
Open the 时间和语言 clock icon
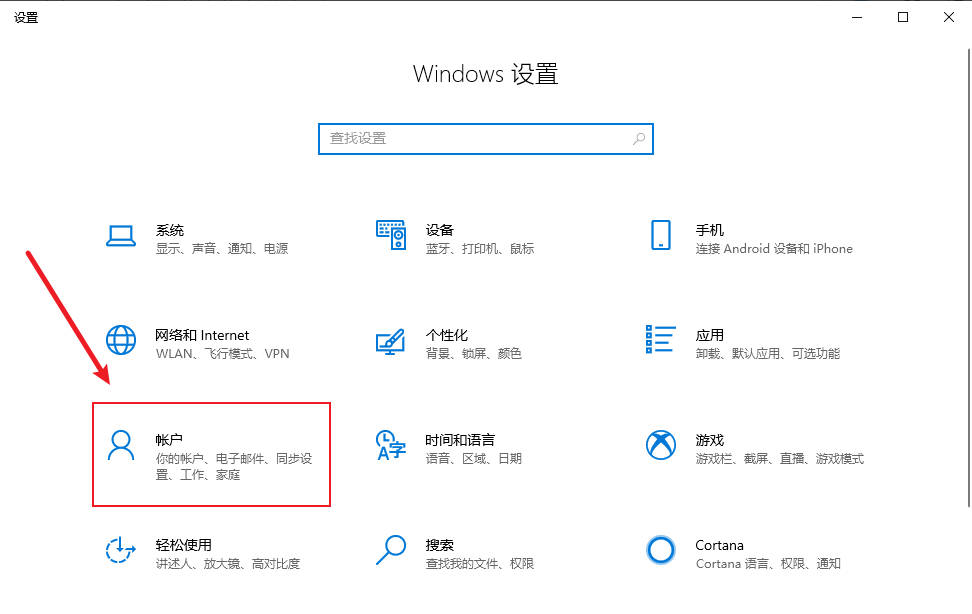[x=391, y=445]
